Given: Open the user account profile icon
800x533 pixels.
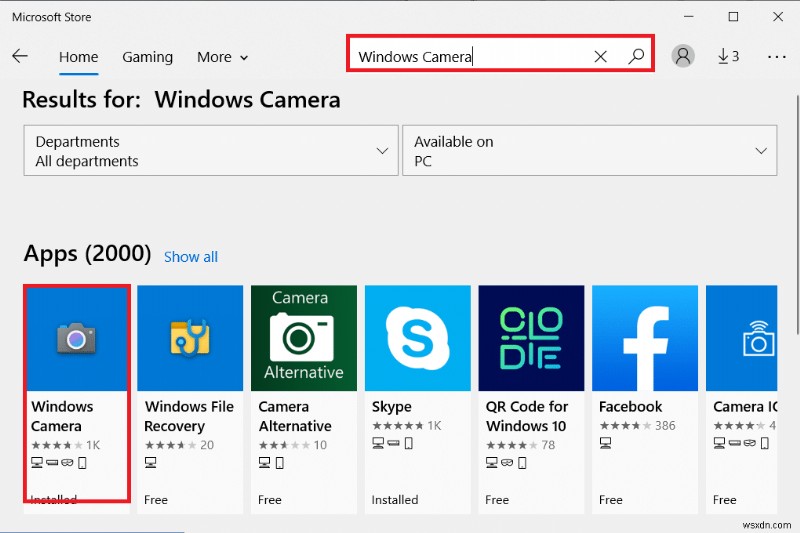Looking at the screenshot, I should (683, 56).
